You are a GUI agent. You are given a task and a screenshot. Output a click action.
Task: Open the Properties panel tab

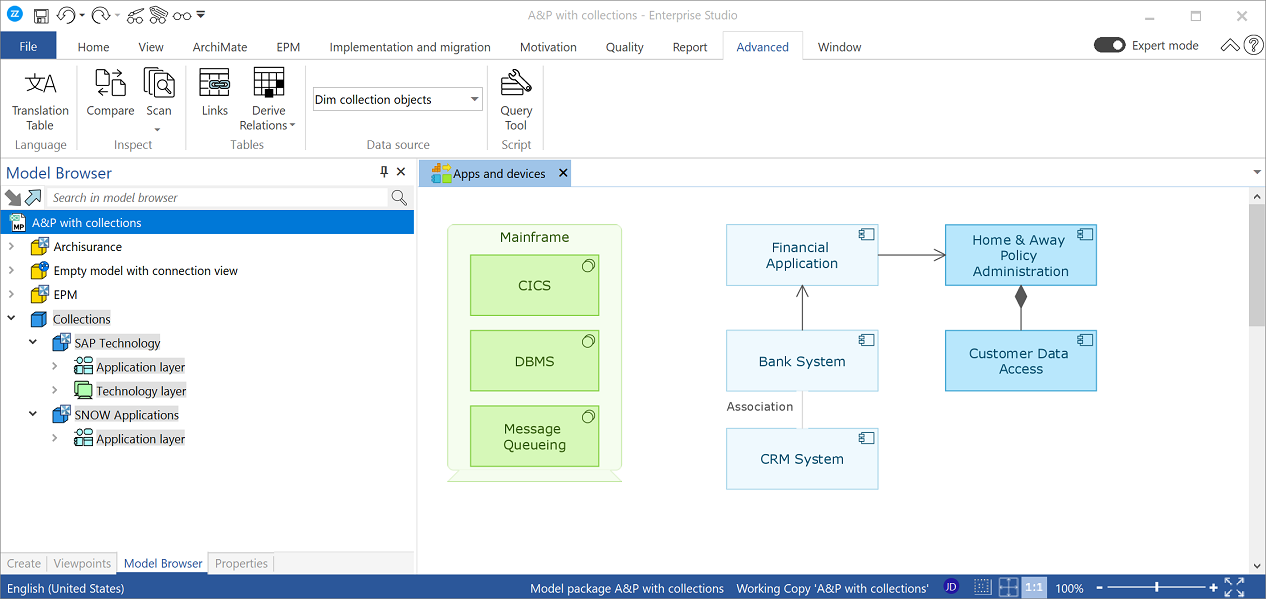click(242, 563)
